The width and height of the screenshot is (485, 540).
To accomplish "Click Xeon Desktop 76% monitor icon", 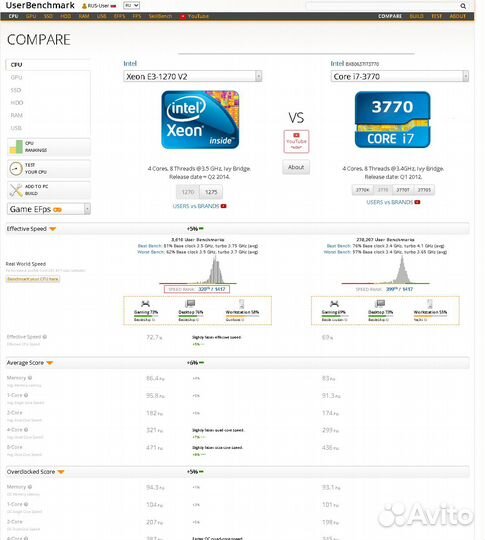I will pyautogui.click(x=190, y=303).
